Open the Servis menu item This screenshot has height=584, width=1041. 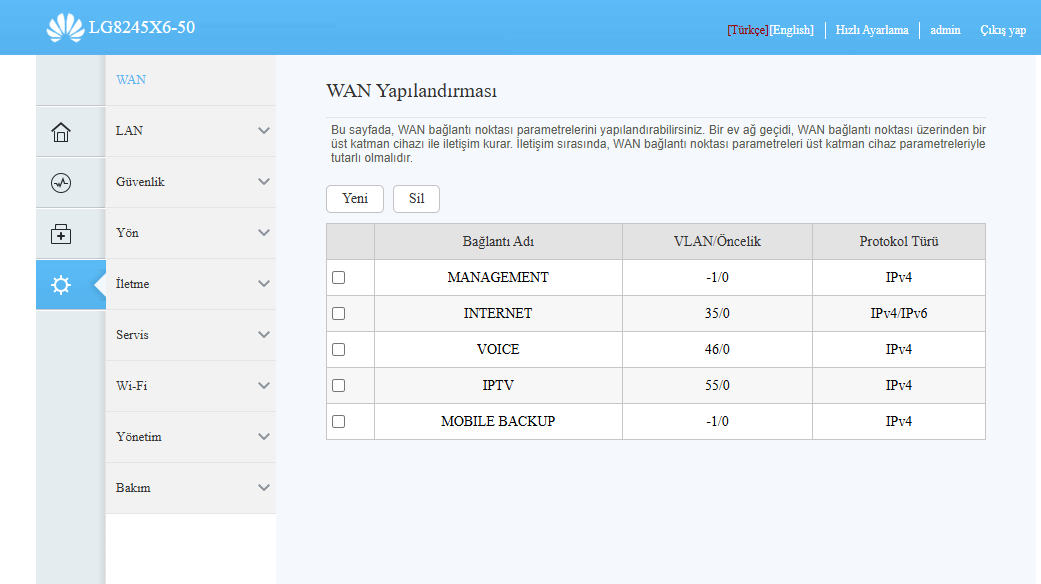coord(191,334)
